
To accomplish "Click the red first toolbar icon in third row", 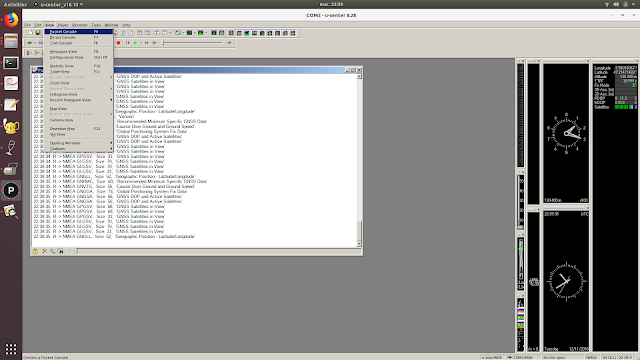I will (29, 53).
